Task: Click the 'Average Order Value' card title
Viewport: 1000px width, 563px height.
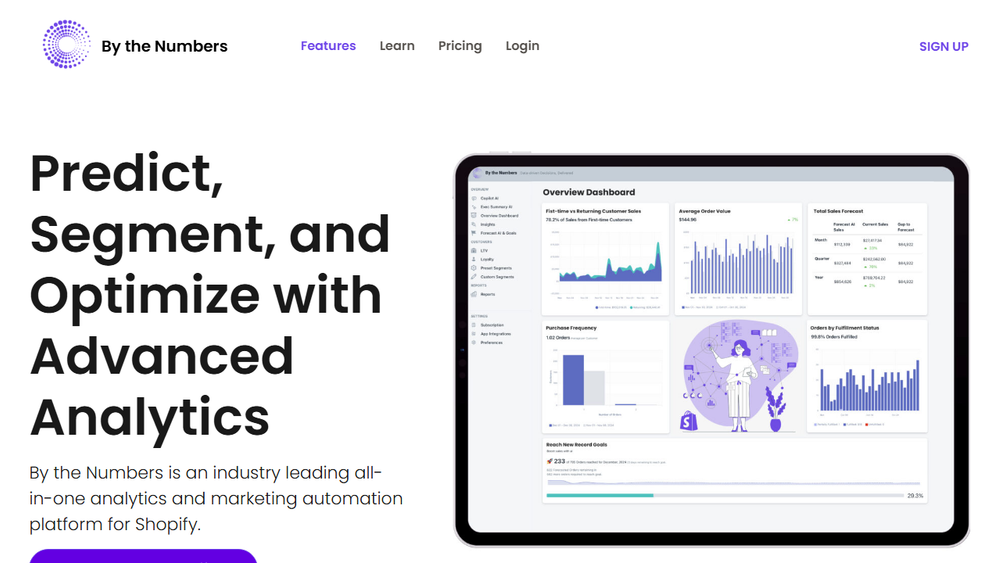Action: pyautogui.click(x=705, y=211)
